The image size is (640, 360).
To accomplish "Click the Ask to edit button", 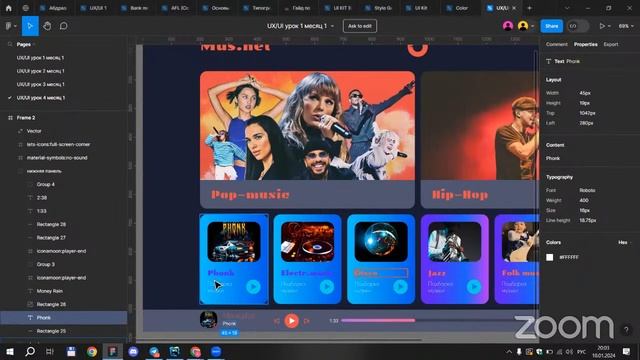I will [360, 26].
